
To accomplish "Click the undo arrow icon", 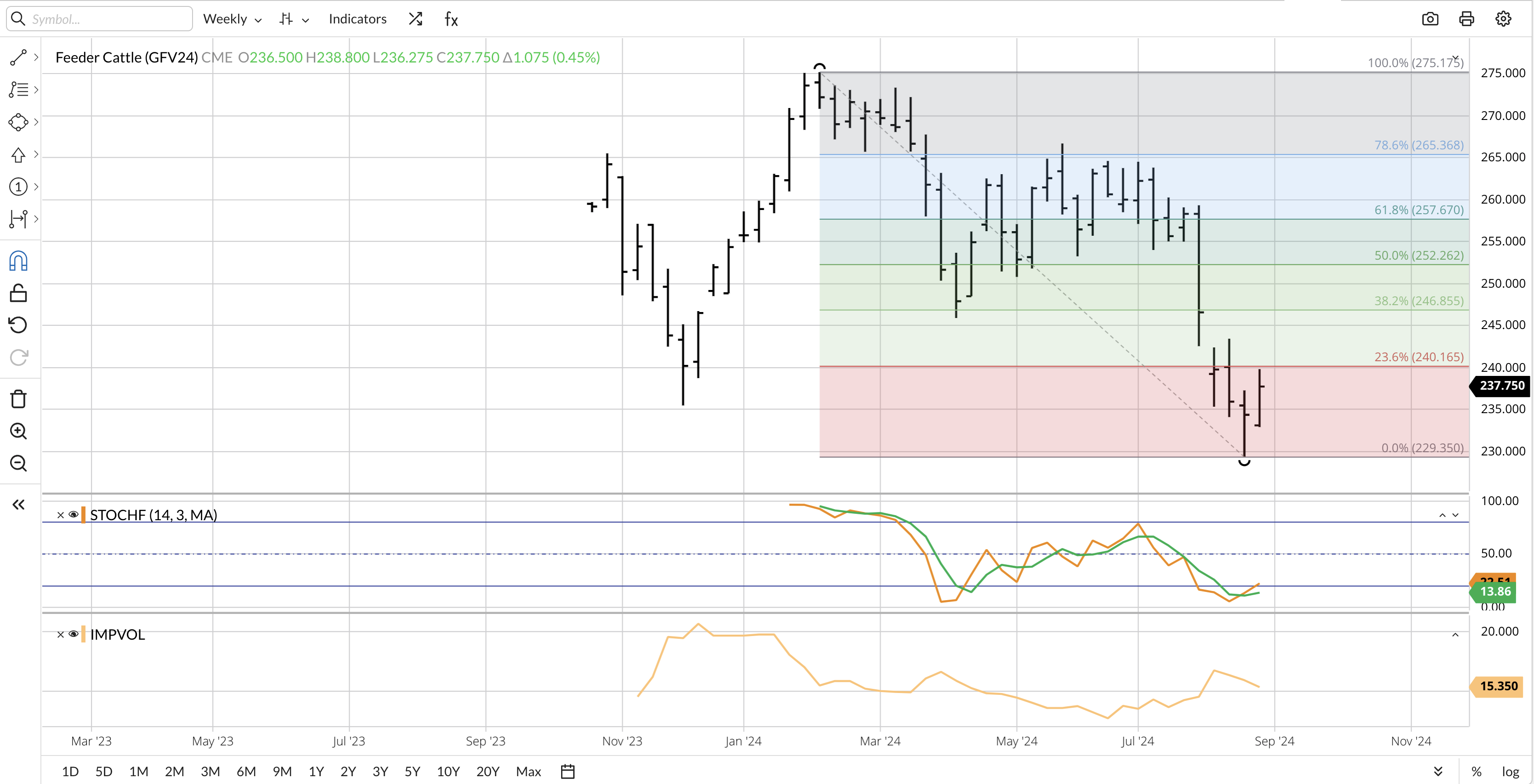I will click(x=18, y=325).
